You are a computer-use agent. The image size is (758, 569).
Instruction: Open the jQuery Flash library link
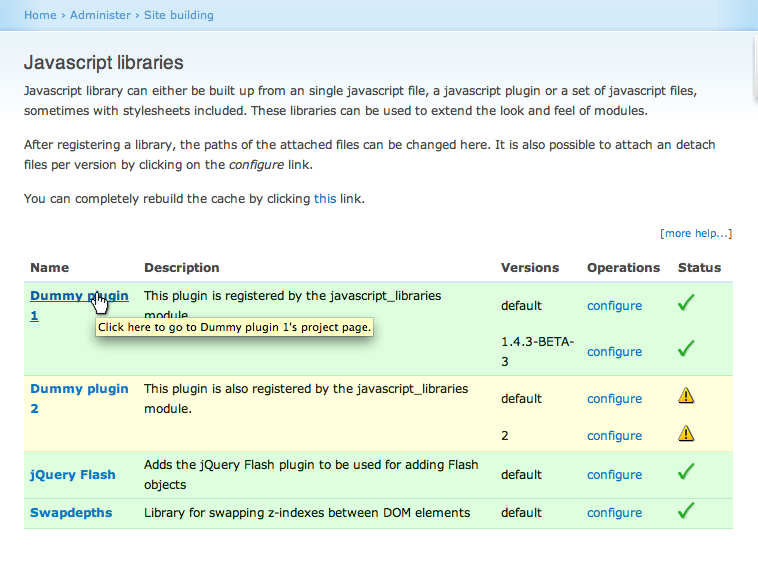[73, 475]
